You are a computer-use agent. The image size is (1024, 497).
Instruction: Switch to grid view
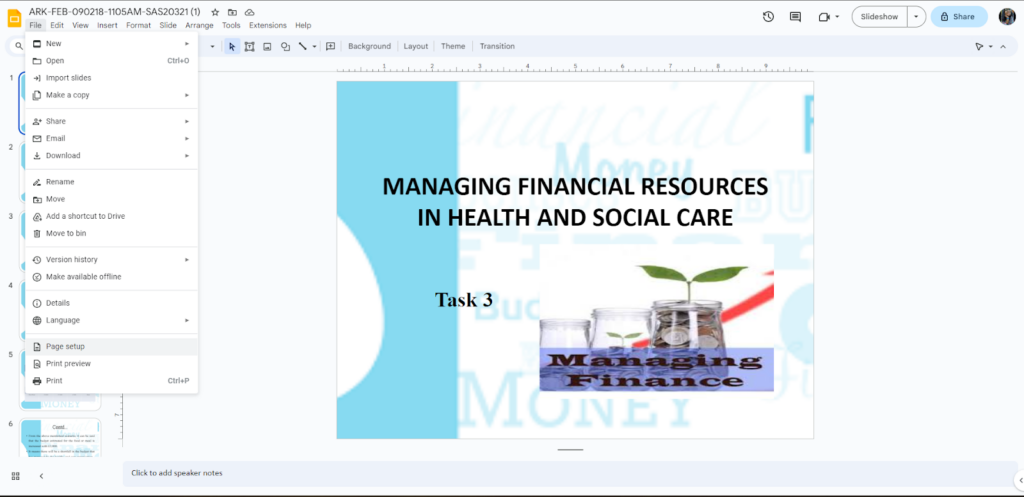[16, 476]
